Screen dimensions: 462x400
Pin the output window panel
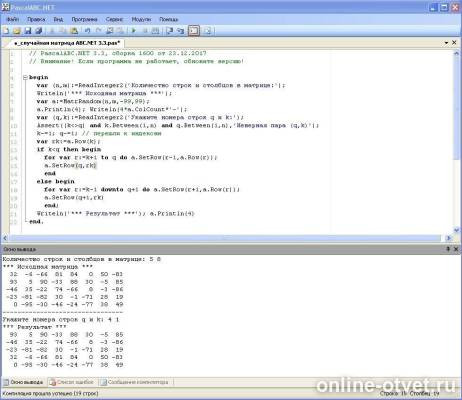click(x=448, y=249)
